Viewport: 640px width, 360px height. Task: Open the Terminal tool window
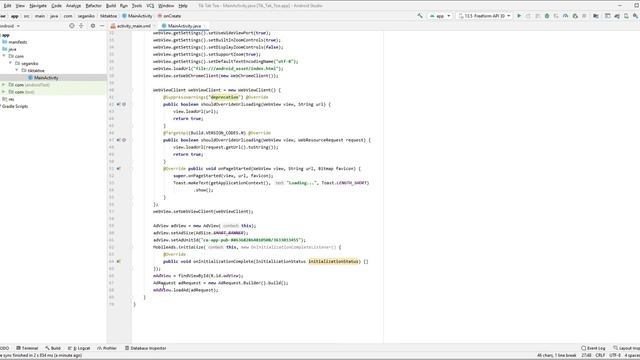coord(27,348)
